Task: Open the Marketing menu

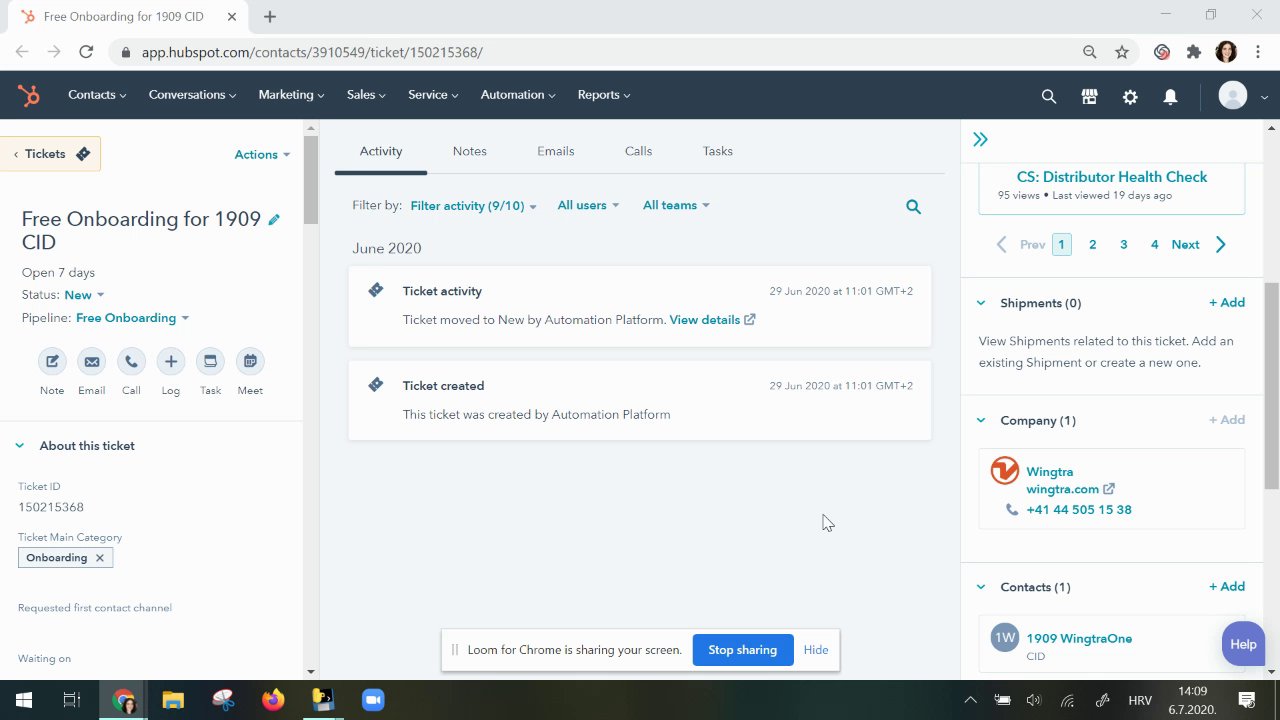Action: pos(291,95)
